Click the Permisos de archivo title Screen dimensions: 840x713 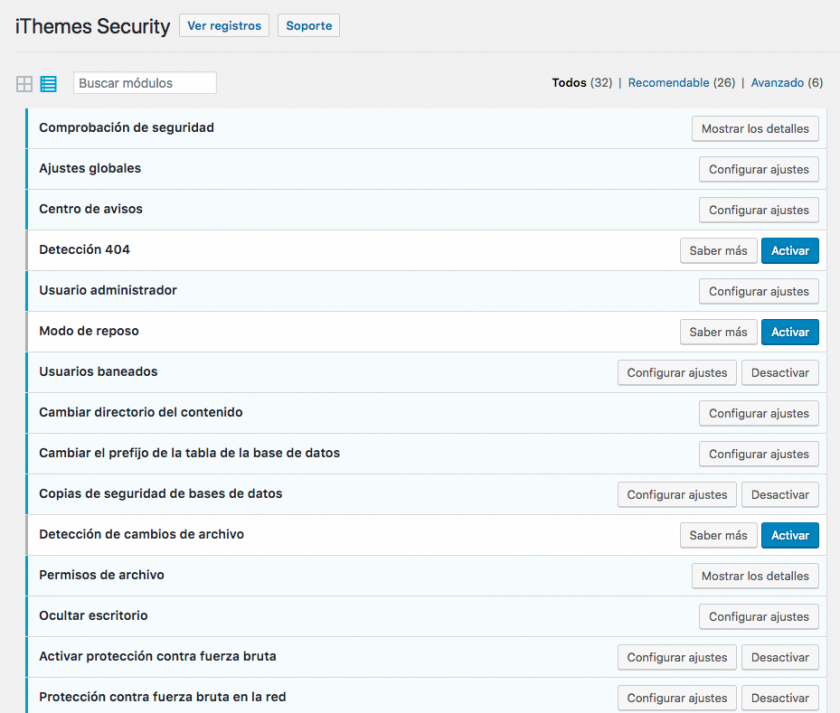tap(102, 575)
